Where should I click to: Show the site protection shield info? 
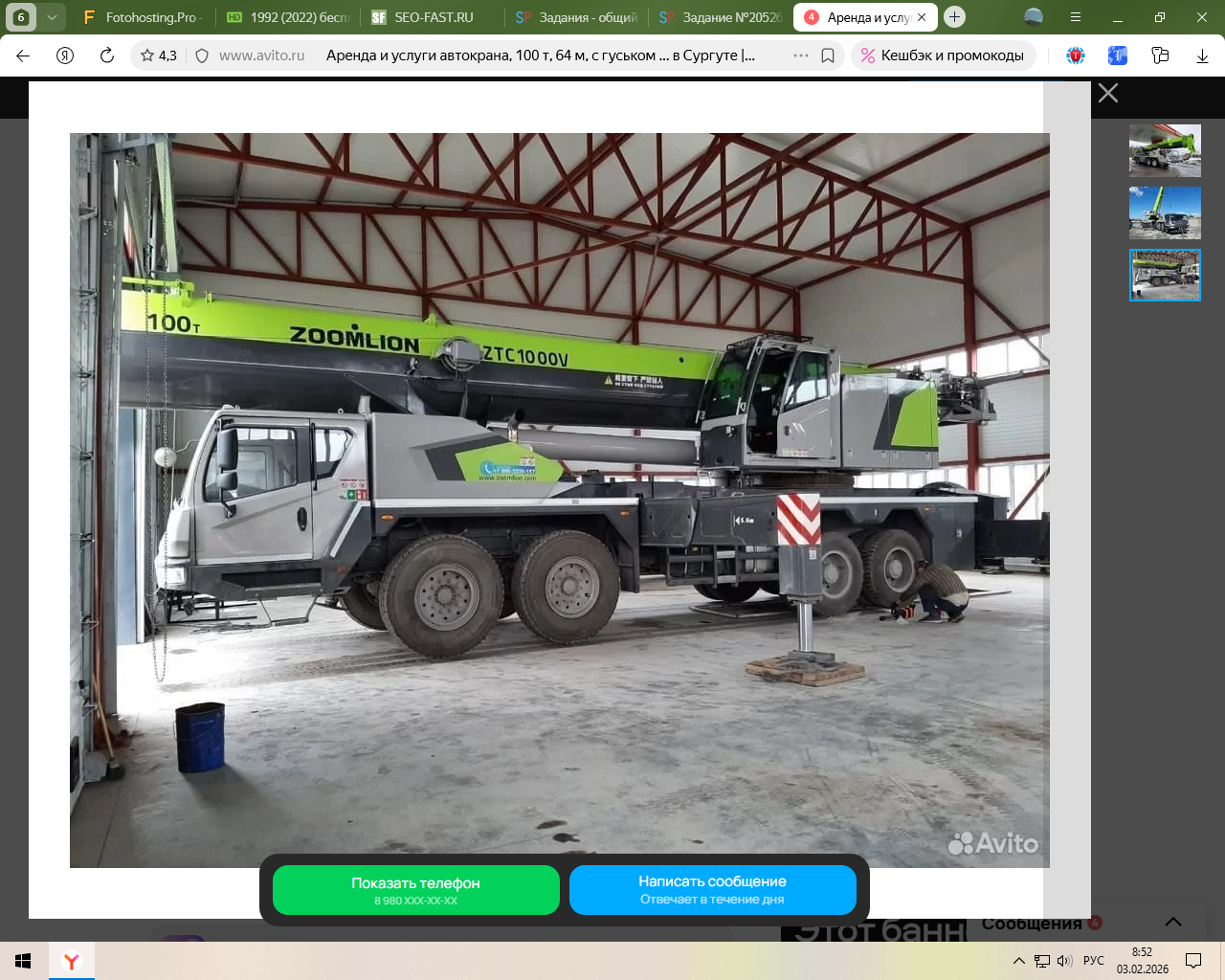click(x=202, y=56)
